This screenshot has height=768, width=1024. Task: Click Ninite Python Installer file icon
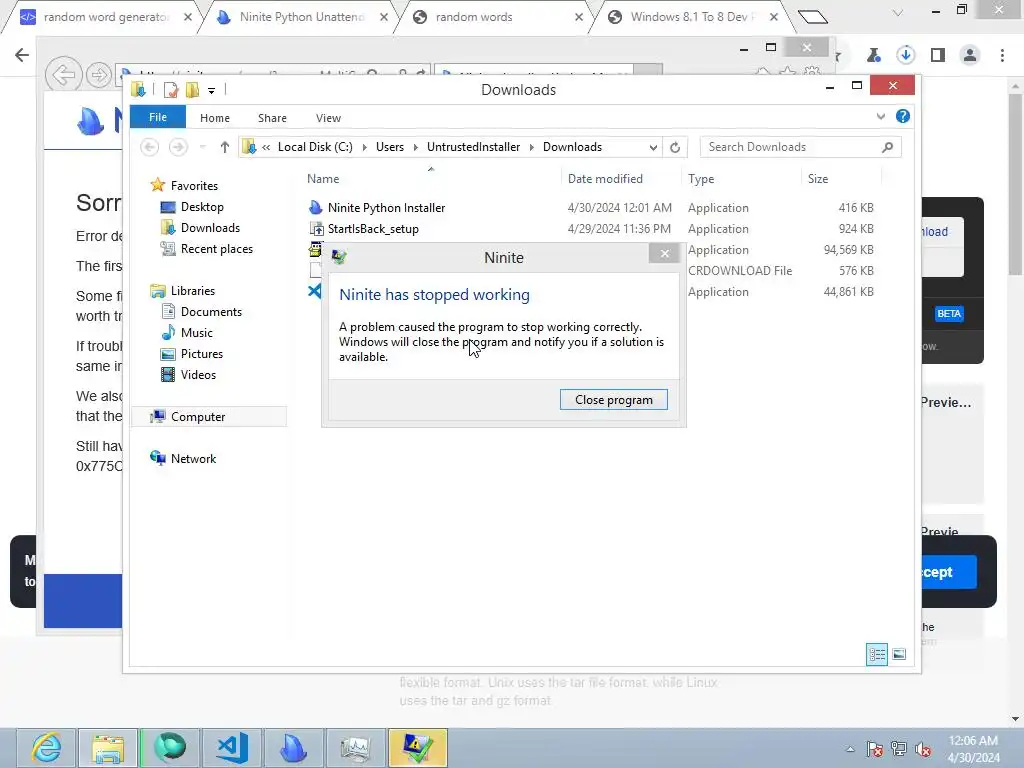click(315, 208)
